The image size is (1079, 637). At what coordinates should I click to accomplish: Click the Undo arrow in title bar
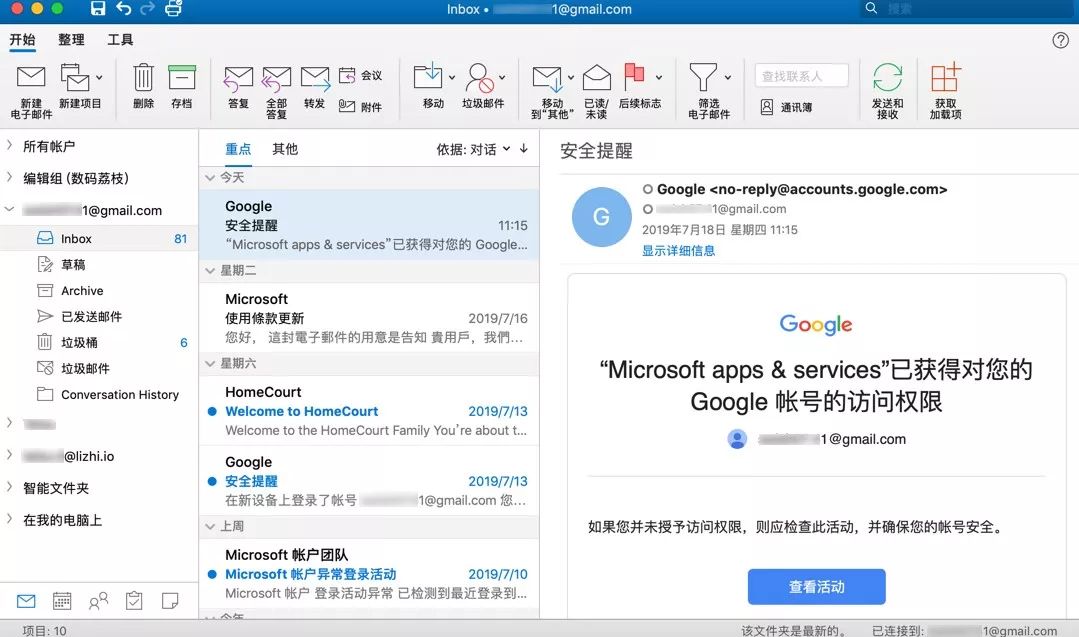click(x=124, y=8)
